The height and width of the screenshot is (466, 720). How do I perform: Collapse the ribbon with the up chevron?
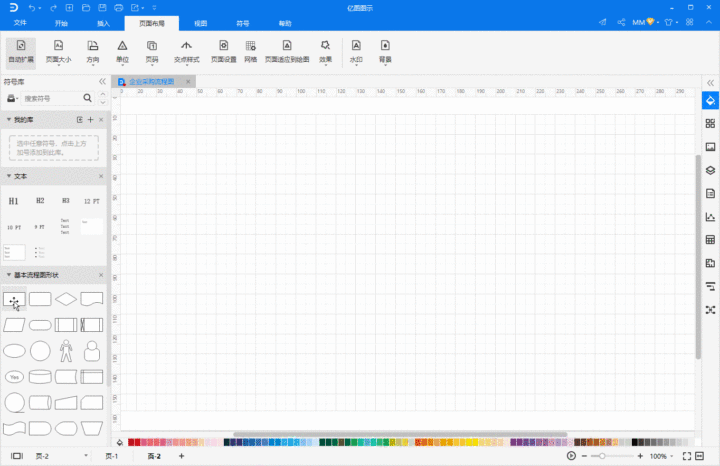[x=709, y=22]
